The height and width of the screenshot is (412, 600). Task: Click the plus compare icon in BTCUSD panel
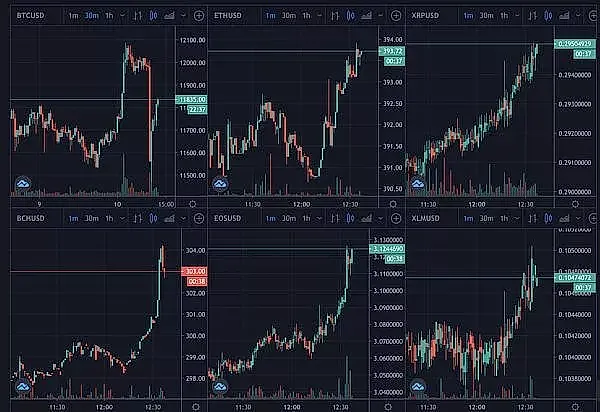point(199,16)
